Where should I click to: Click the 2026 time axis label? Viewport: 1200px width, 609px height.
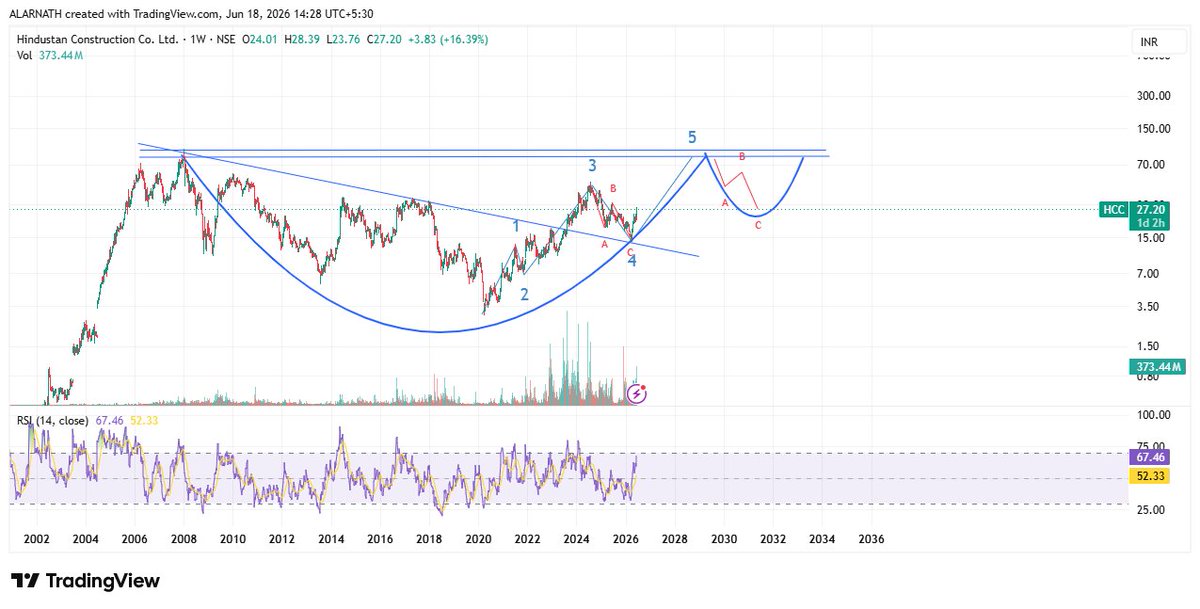[x=626, y=539]
